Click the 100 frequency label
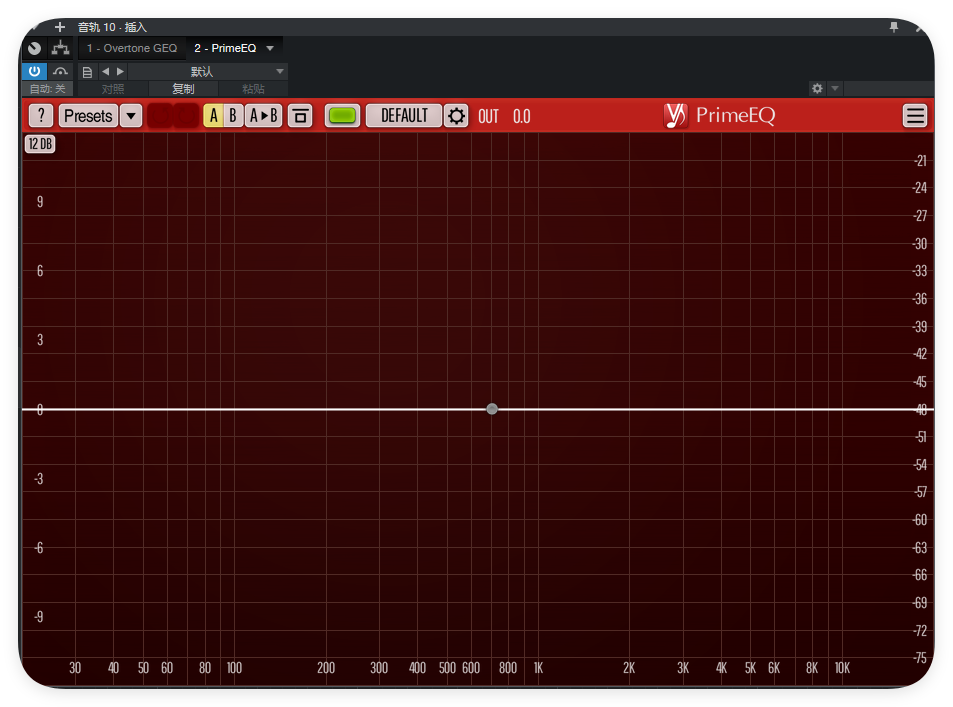The image size is (953, 707). tap(234, 668)
